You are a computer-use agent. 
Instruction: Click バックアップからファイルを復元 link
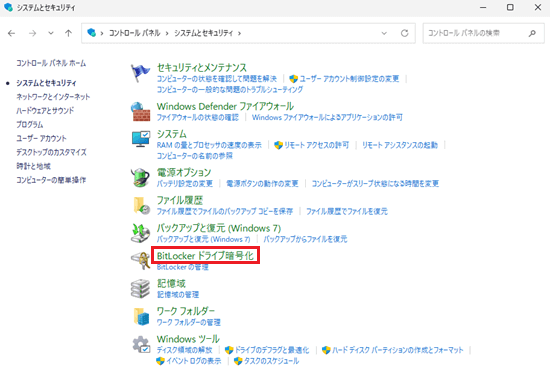point(305,239)
